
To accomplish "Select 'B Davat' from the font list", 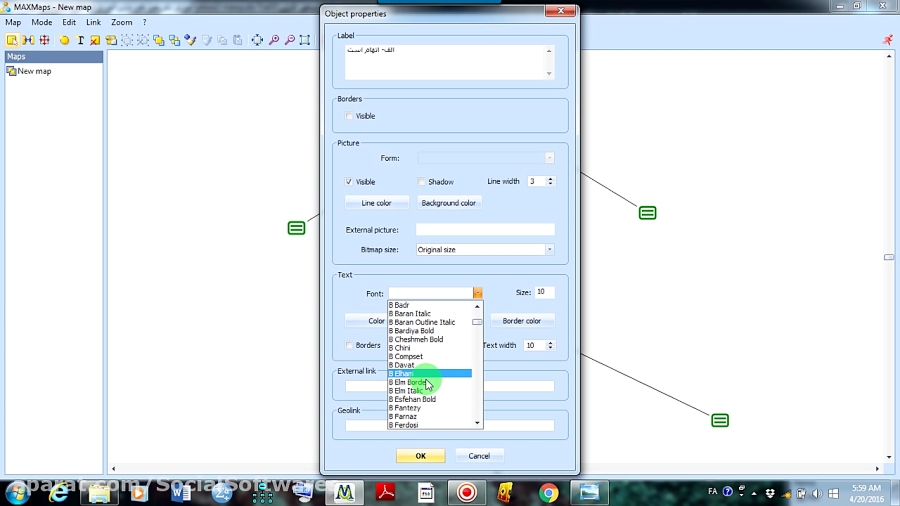I will click(404, 365).
